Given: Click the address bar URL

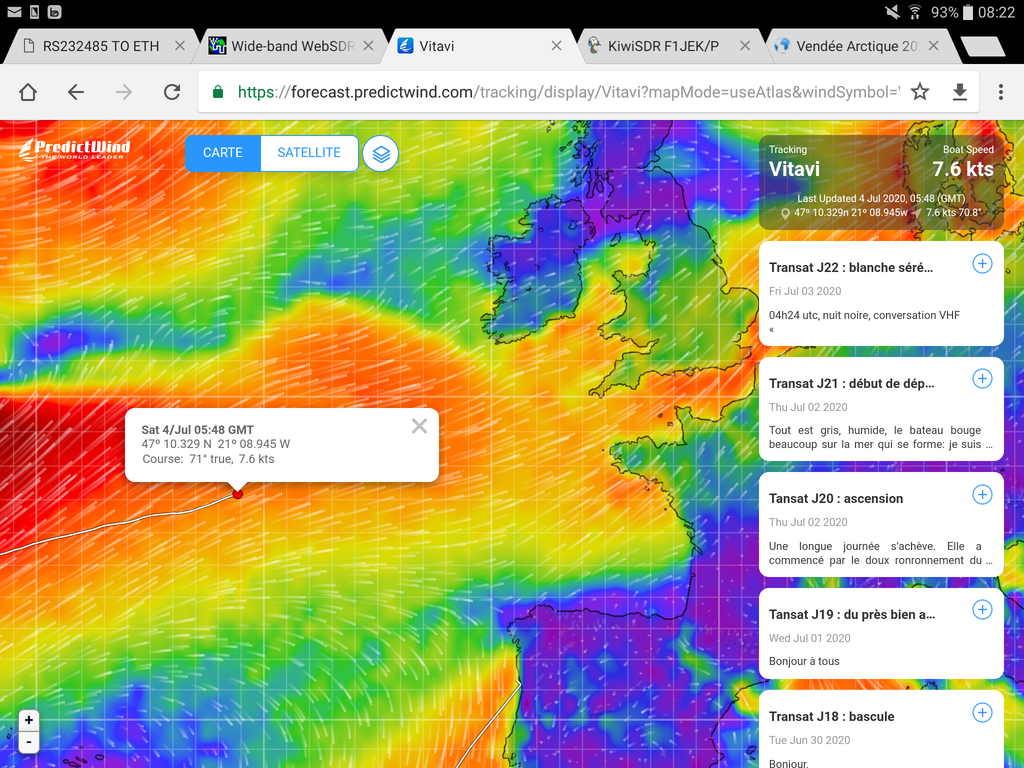Looking at the screenshot, I should 569,92.
